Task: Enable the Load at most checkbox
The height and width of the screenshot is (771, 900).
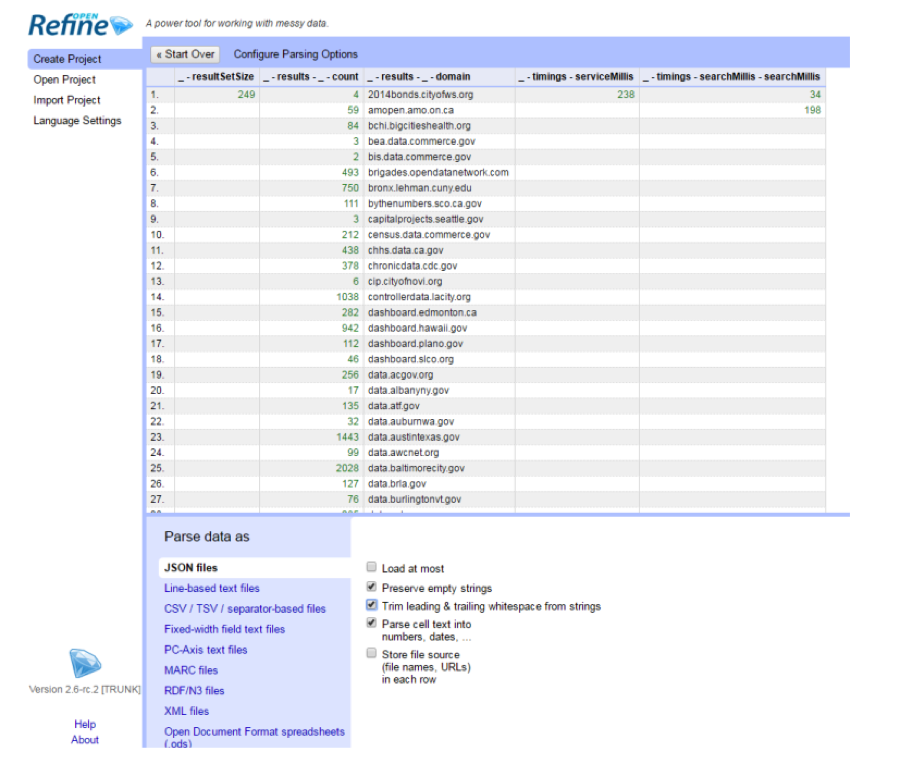Action: (371, 568)
